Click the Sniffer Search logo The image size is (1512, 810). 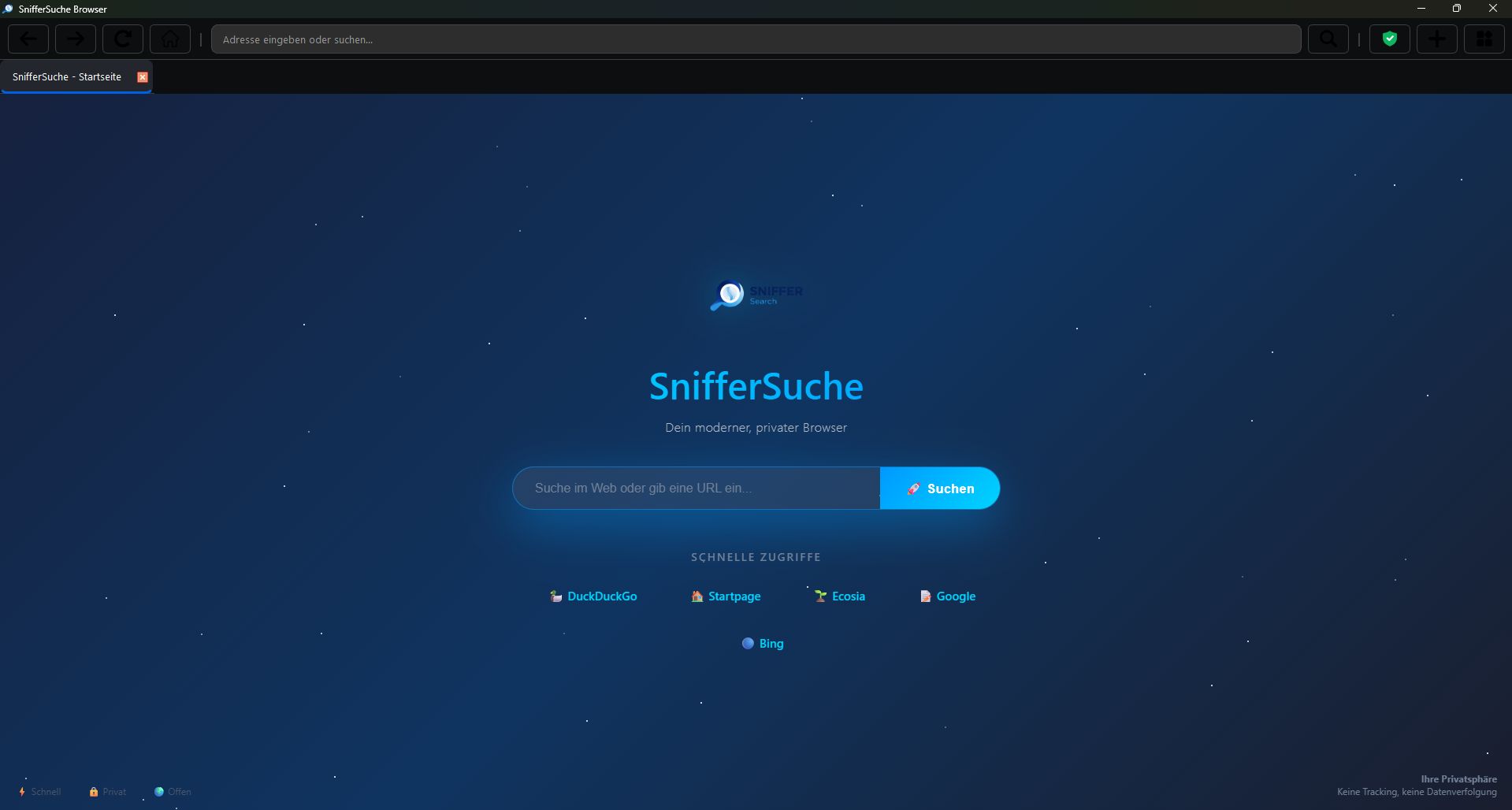(x=756, y=295)
